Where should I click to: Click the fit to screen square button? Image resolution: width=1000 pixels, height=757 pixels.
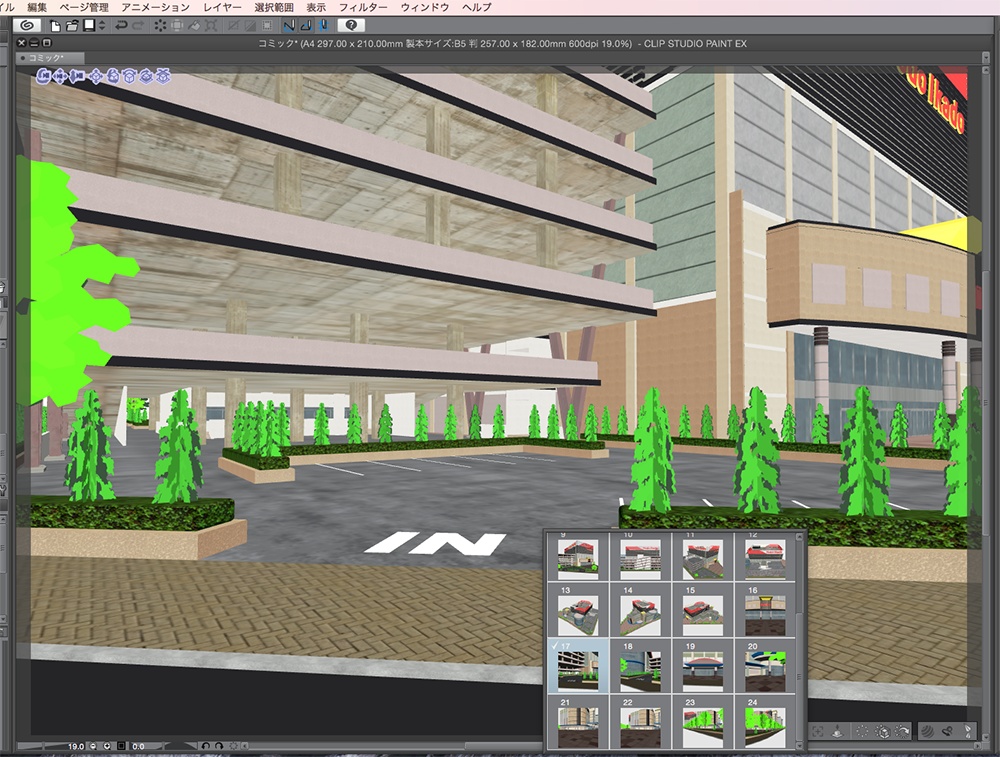tap(121, 746)
